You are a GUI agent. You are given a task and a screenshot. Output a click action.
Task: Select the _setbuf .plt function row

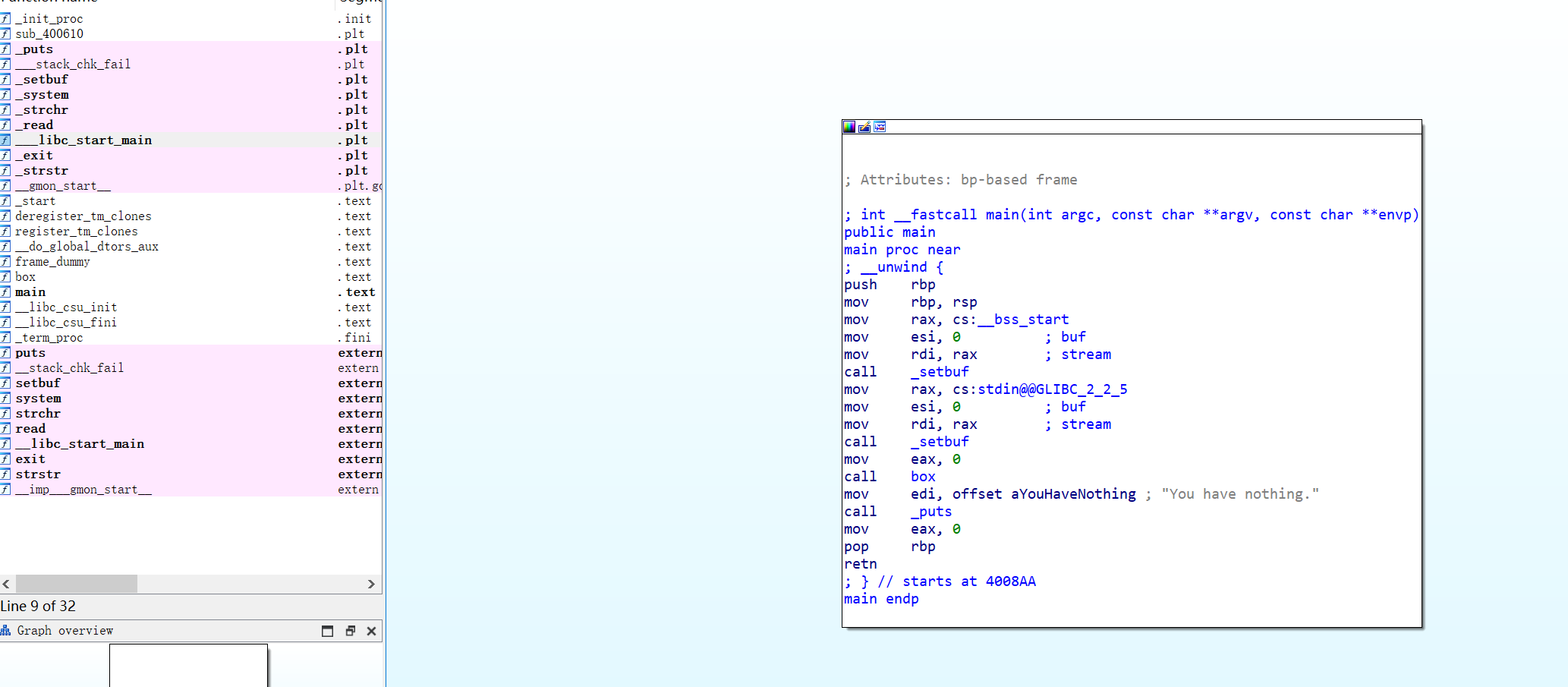[x=191, y=80]
